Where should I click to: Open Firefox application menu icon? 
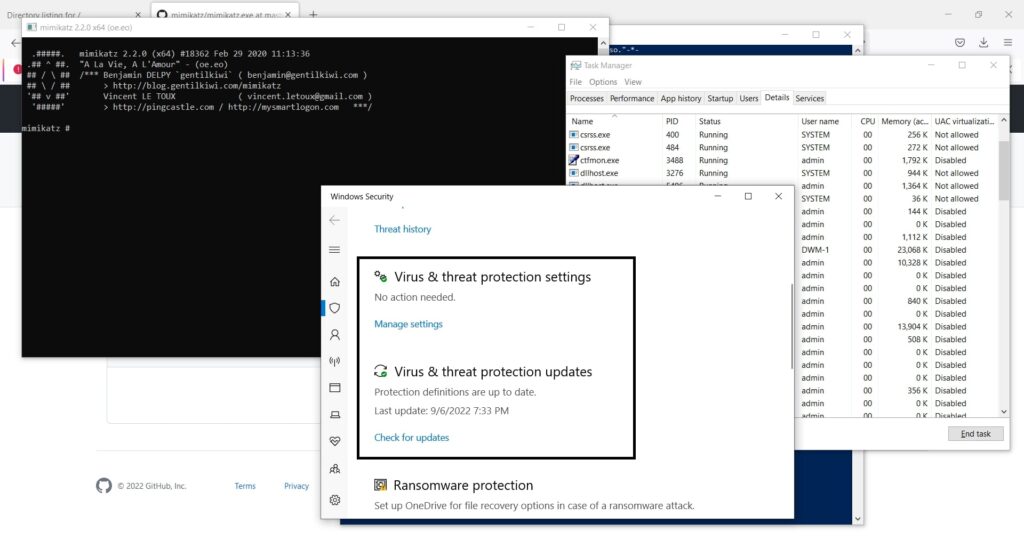[x=1008, y=42]
